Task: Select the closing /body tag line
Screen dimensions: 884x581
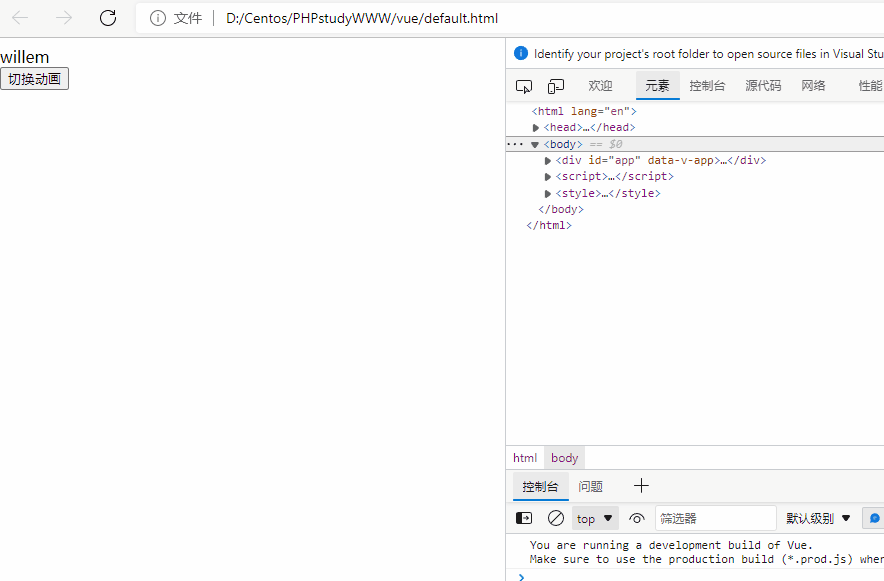Action: pyautogui.click(x=561, y=209)
